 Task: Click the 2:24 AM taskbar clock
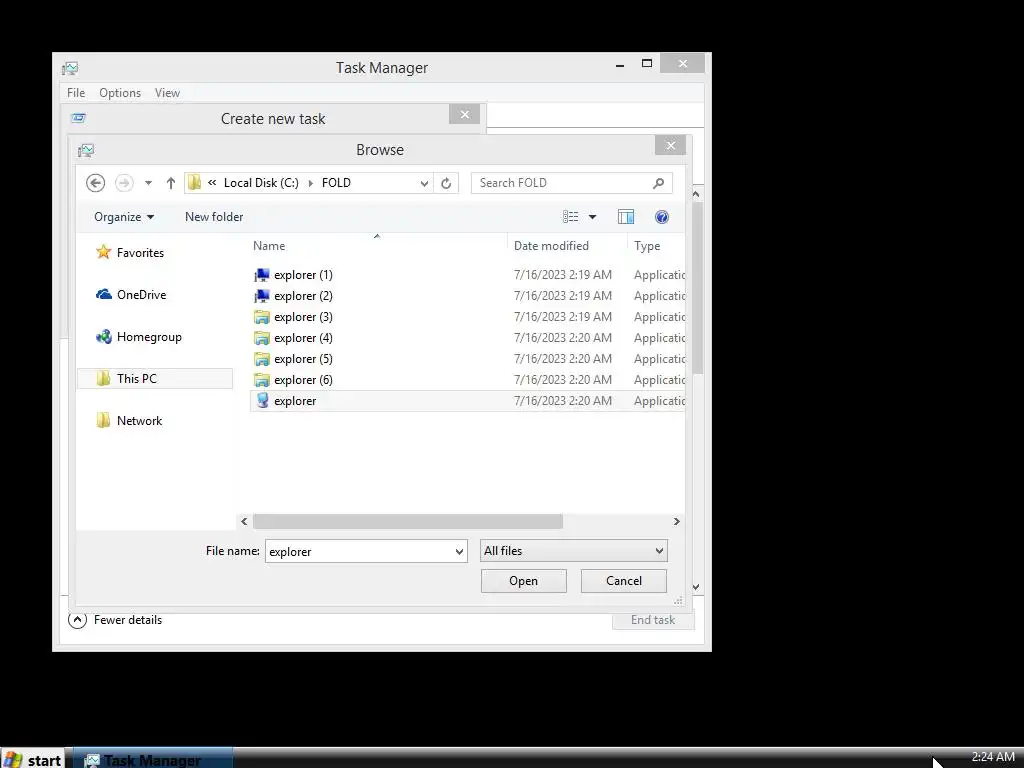coord(993,757)
